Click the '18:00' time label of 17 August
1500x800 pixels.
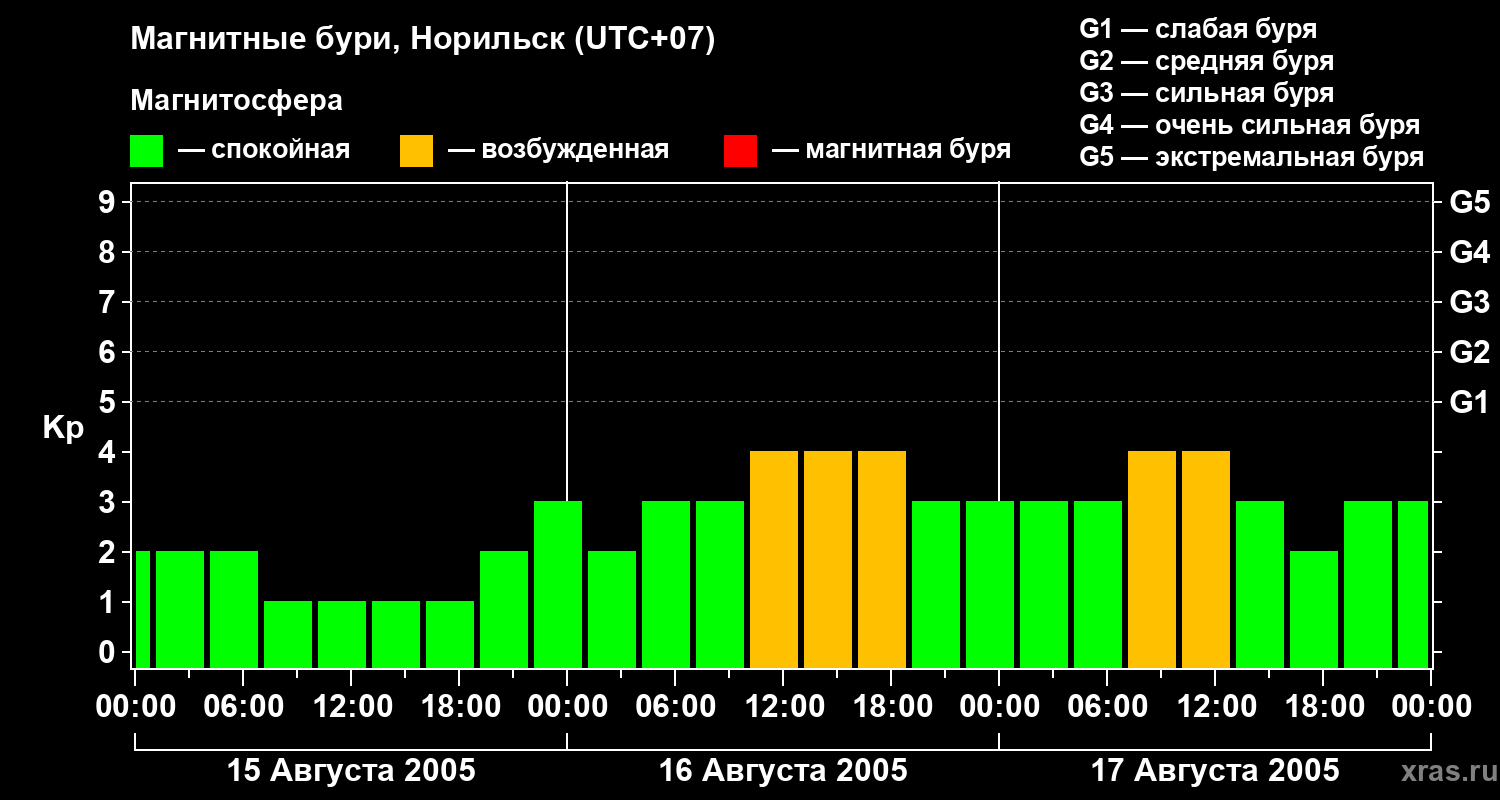(x=1323, y=707)
